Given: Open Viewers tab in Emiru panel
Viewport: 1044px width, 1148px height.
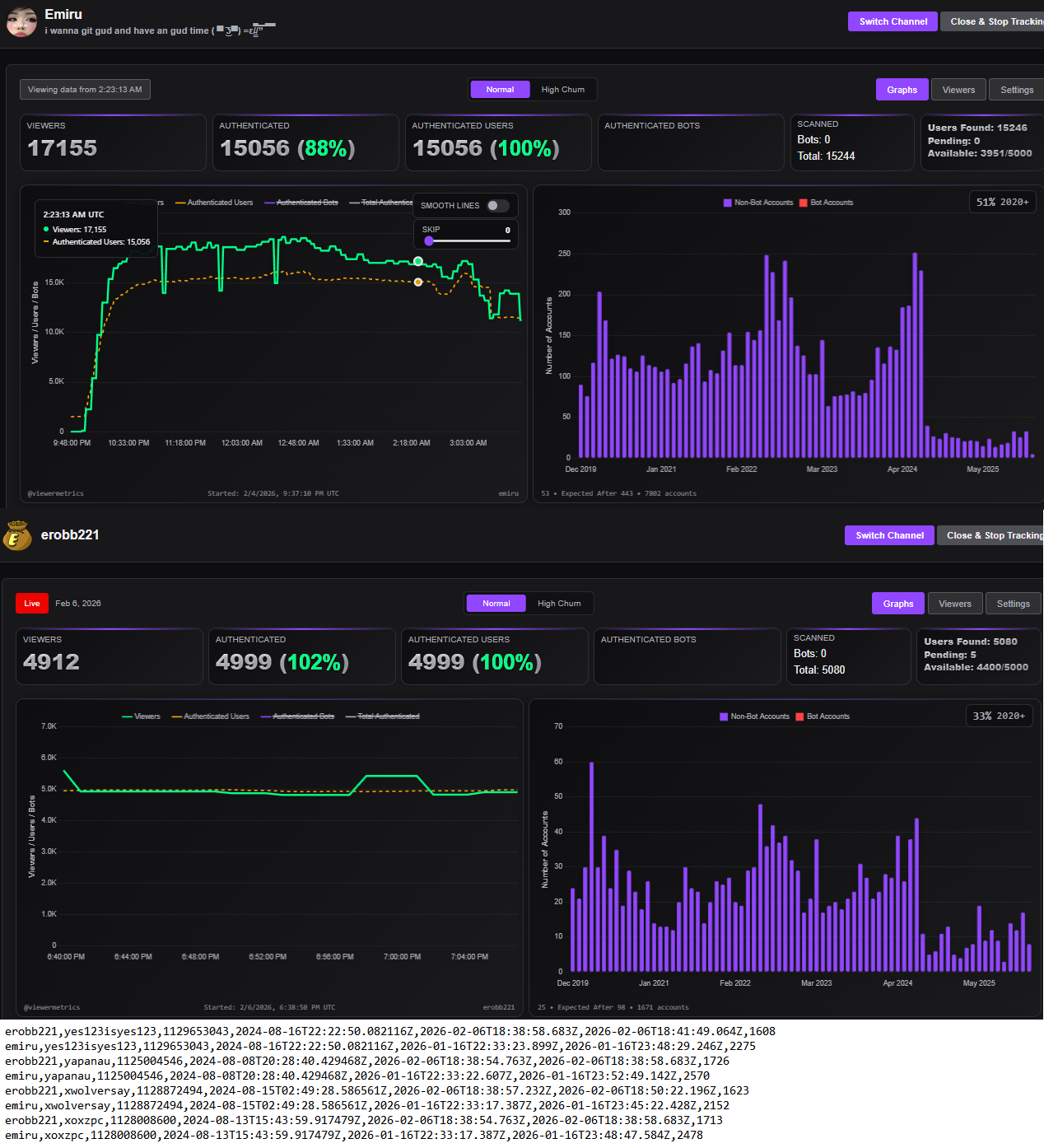Looking at the screenshot, I should (x=958, y=90).
